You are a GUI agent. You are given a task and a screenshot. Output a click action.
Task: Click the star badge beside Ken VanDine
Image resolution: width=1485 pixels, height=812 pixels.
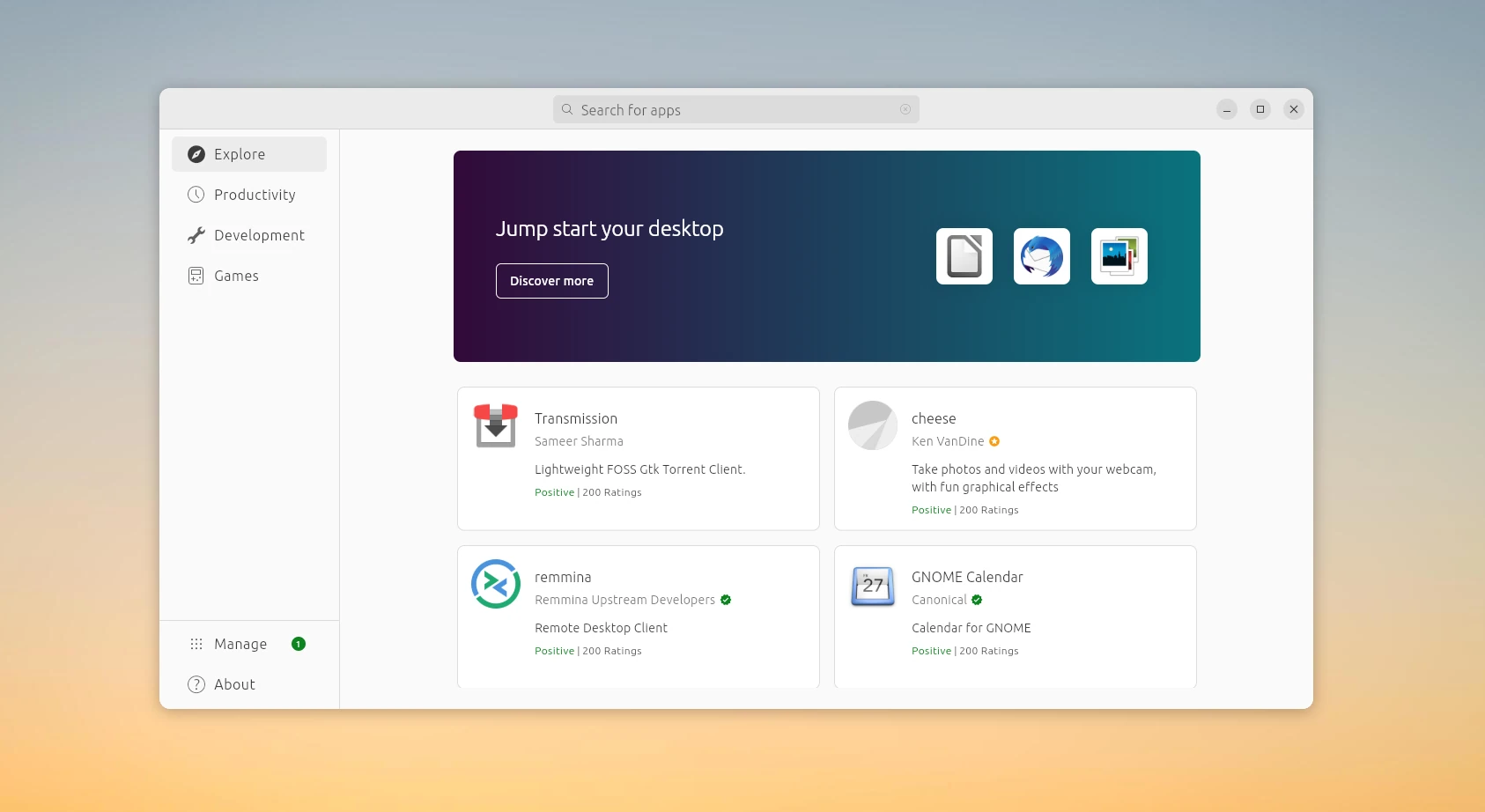[994, 441]
